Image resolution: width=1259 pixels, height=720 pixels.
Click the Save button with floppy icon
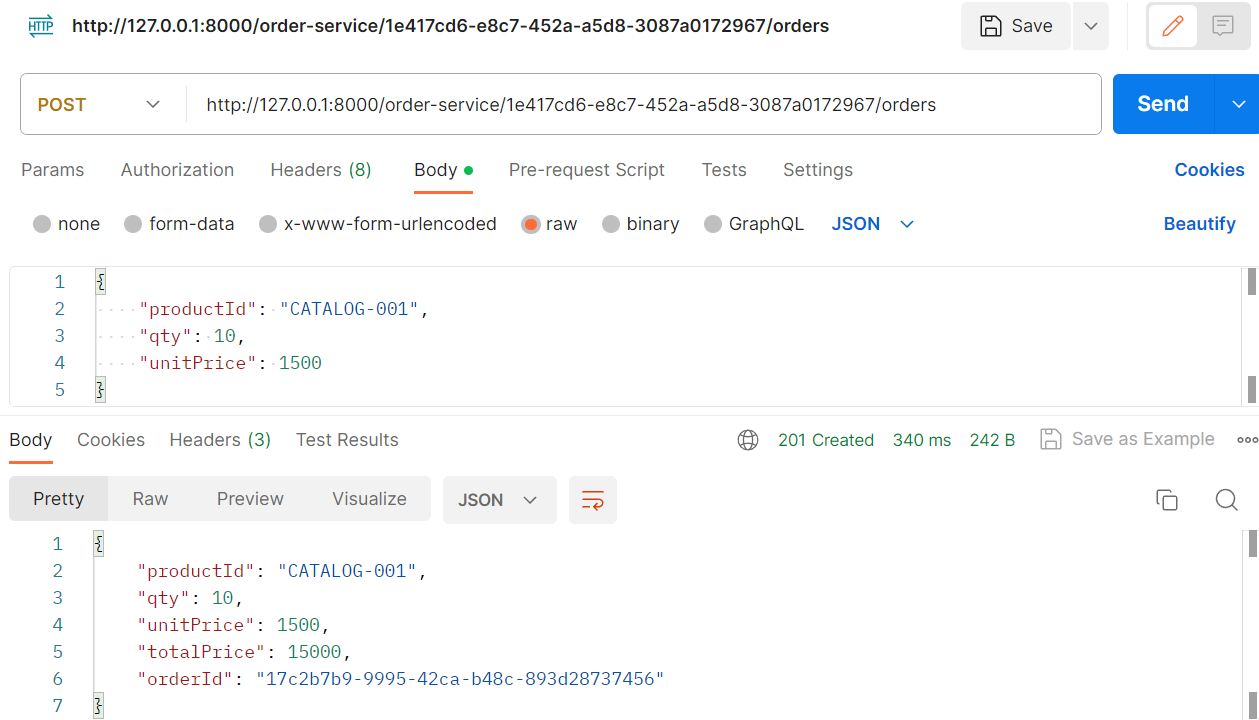pos(1015,26)
